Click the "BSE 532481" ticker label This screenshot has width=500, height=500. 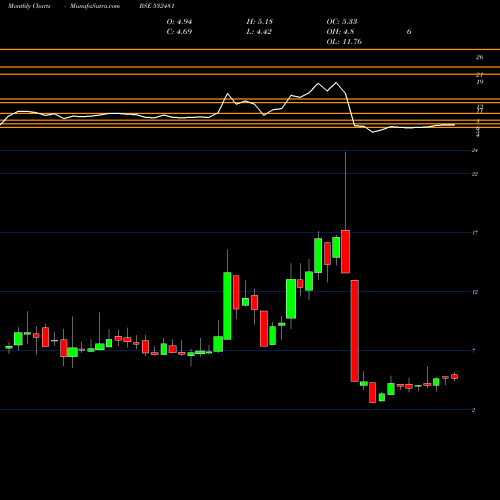click(157, 6)
